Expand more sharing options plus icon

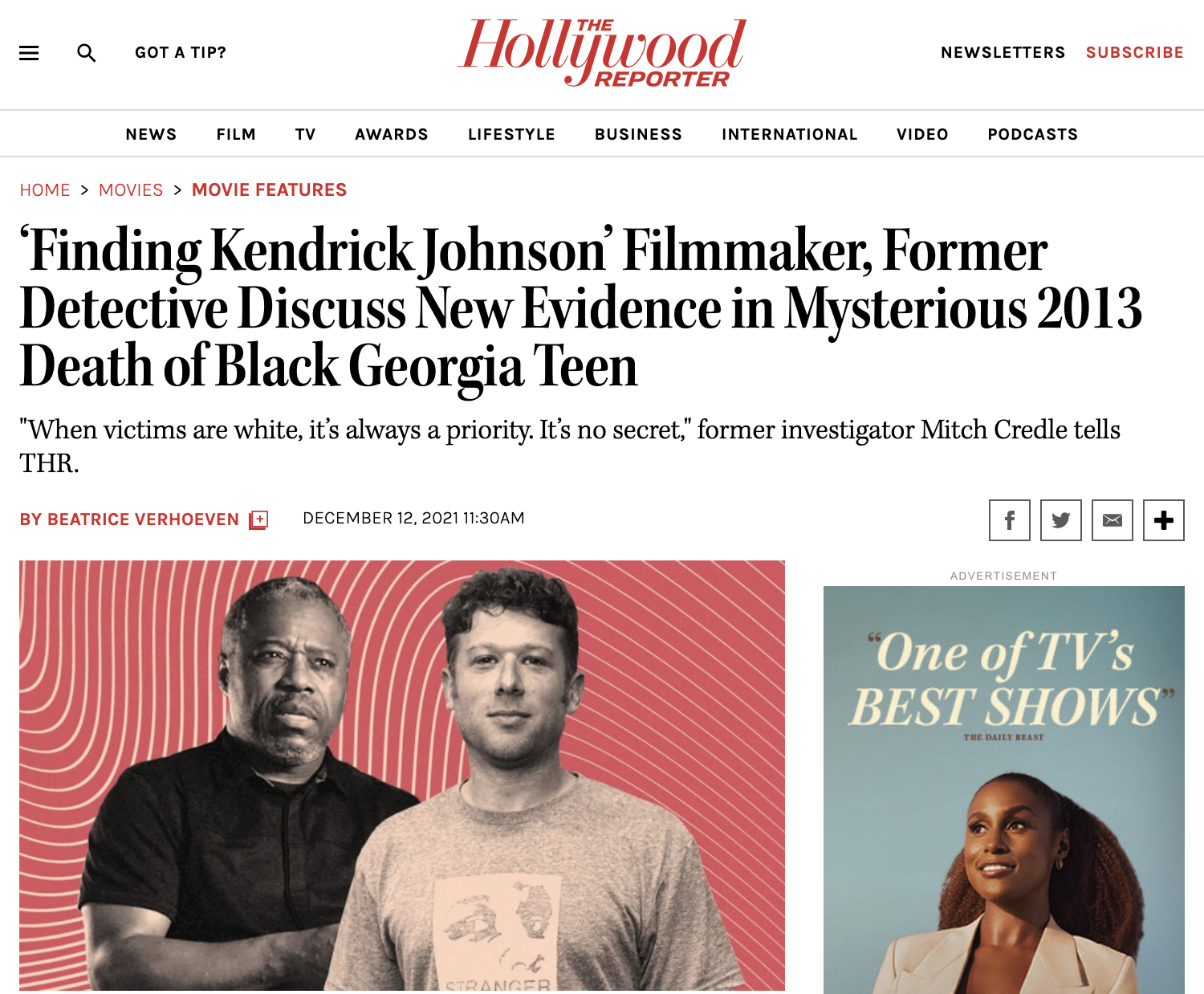click(1164, 520)
